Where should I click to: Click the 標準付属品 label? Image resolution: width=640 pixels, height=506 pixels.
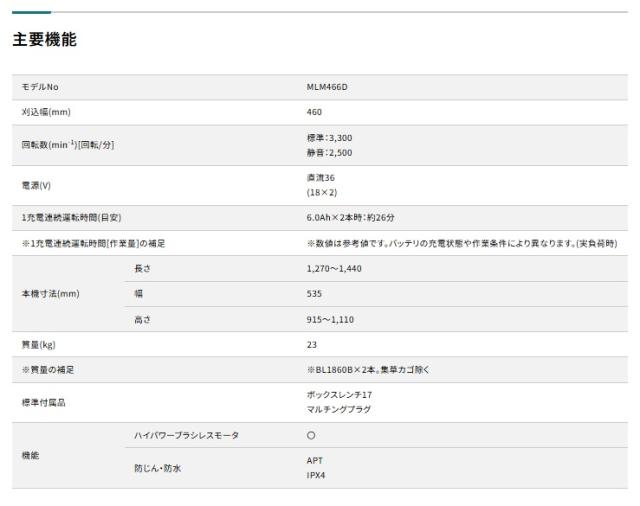(x=43, y=403)
